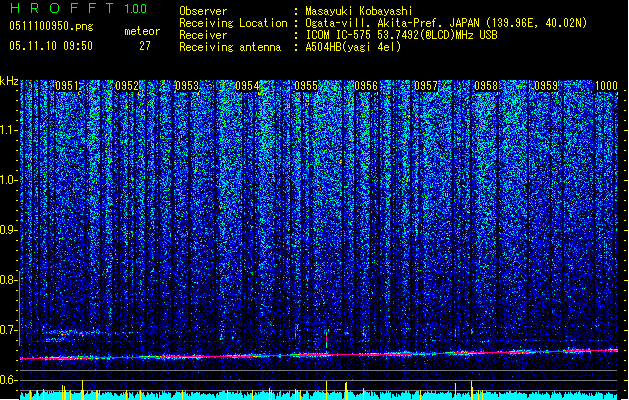Click the 0.7 kHz axis tick label

pyautogui.click(x=8, y=330)
